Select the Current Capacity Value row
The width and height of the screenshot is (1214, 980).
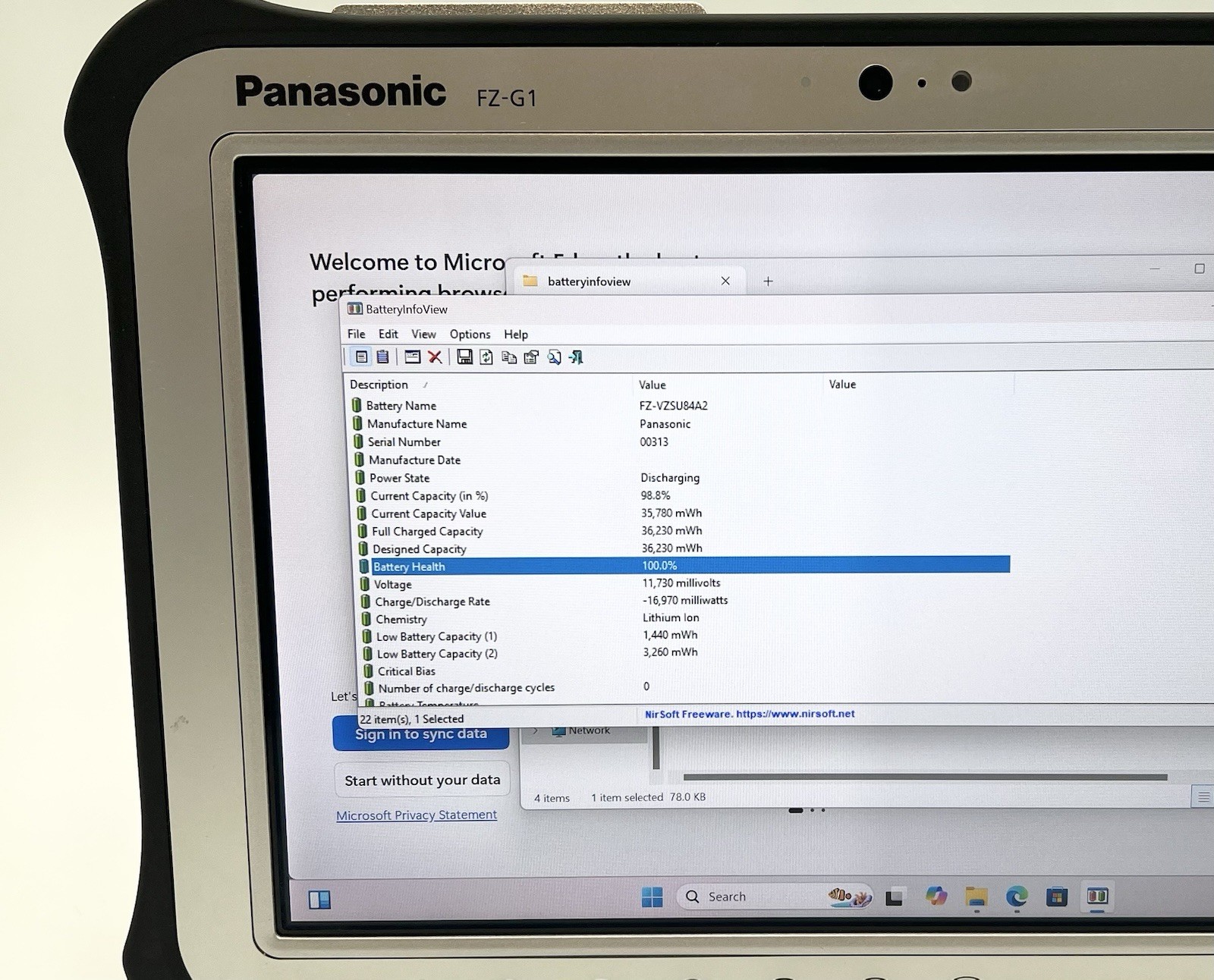(x=683, y=514)
